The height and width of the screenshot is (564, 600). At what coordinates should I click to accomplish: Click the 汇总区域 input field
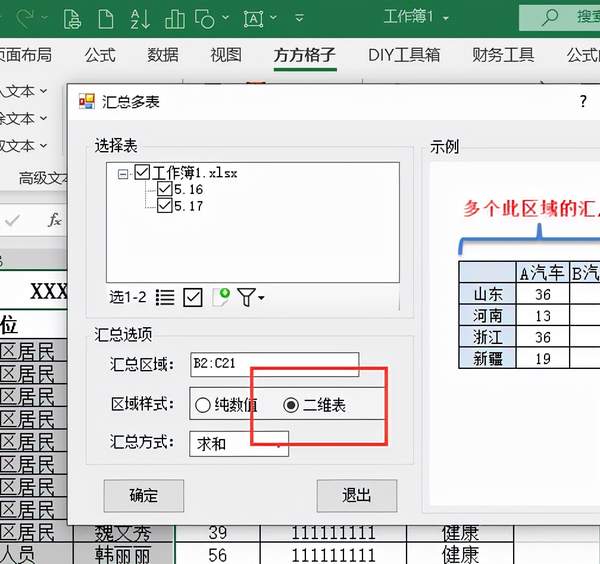click(273, 365)
